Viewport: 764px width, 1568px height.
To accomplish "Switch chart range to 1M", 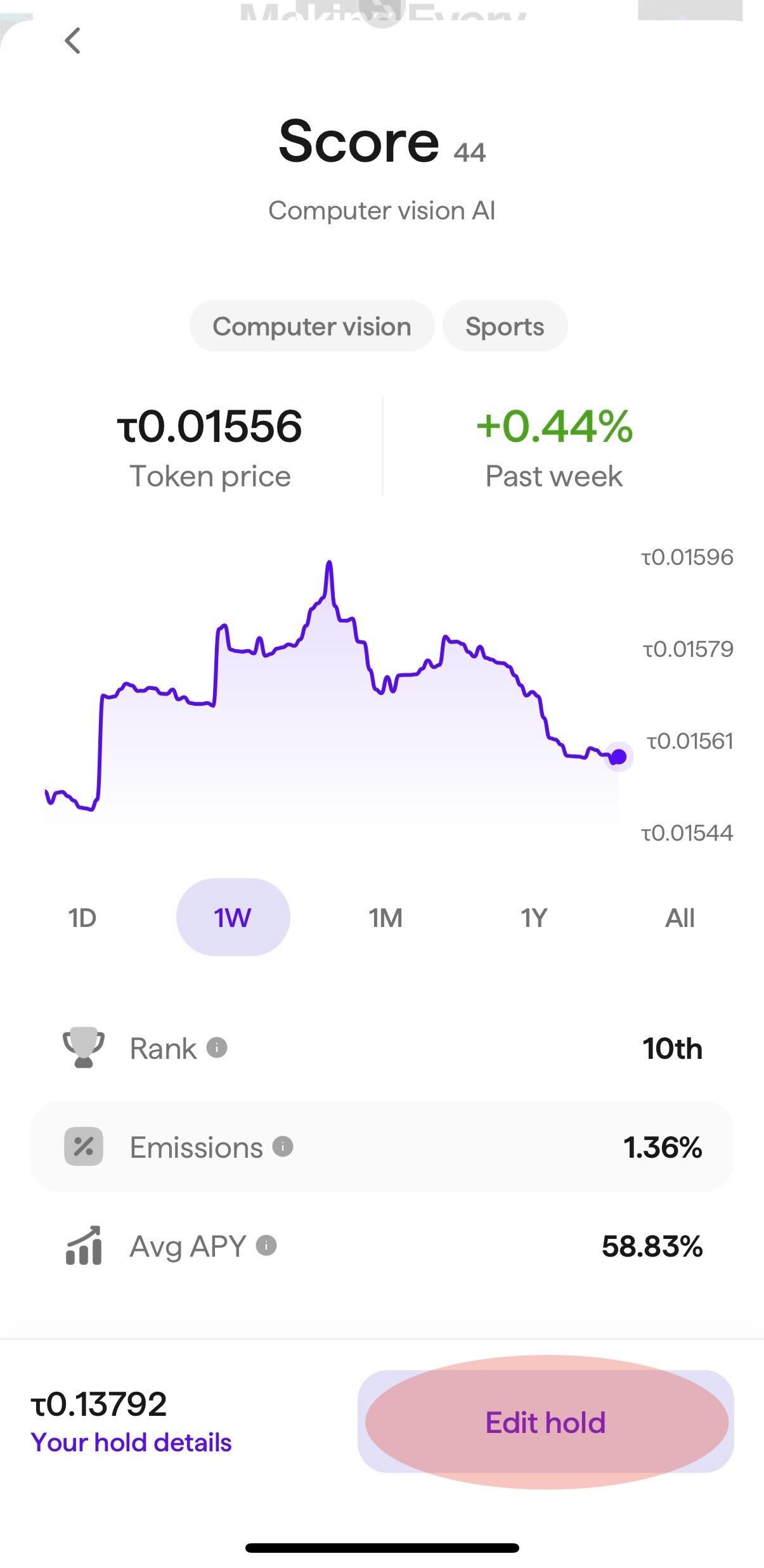I will click(385, 917).
